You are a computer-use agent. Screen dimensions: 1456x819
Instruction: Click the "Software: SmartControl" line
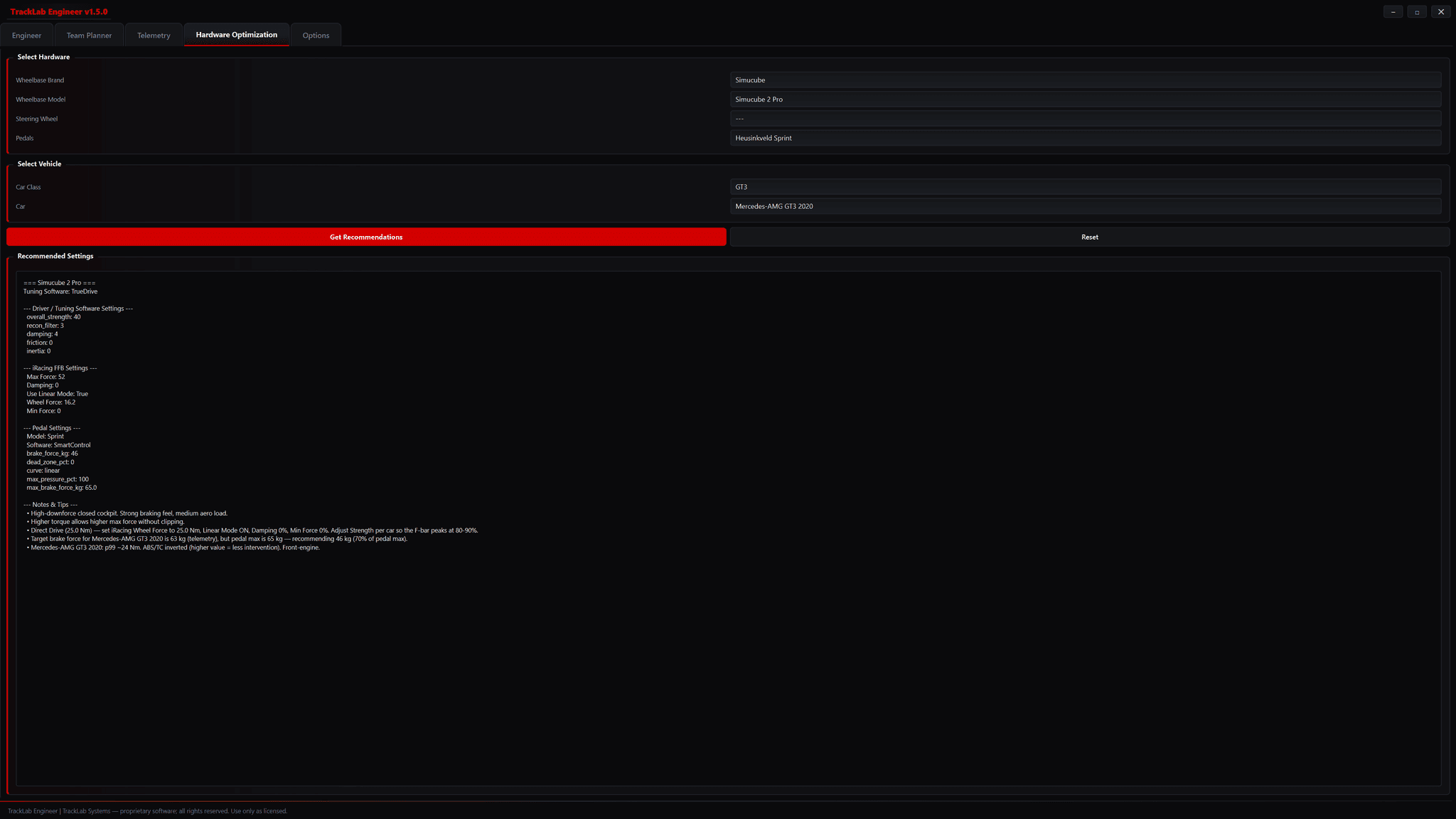(58, 445)
